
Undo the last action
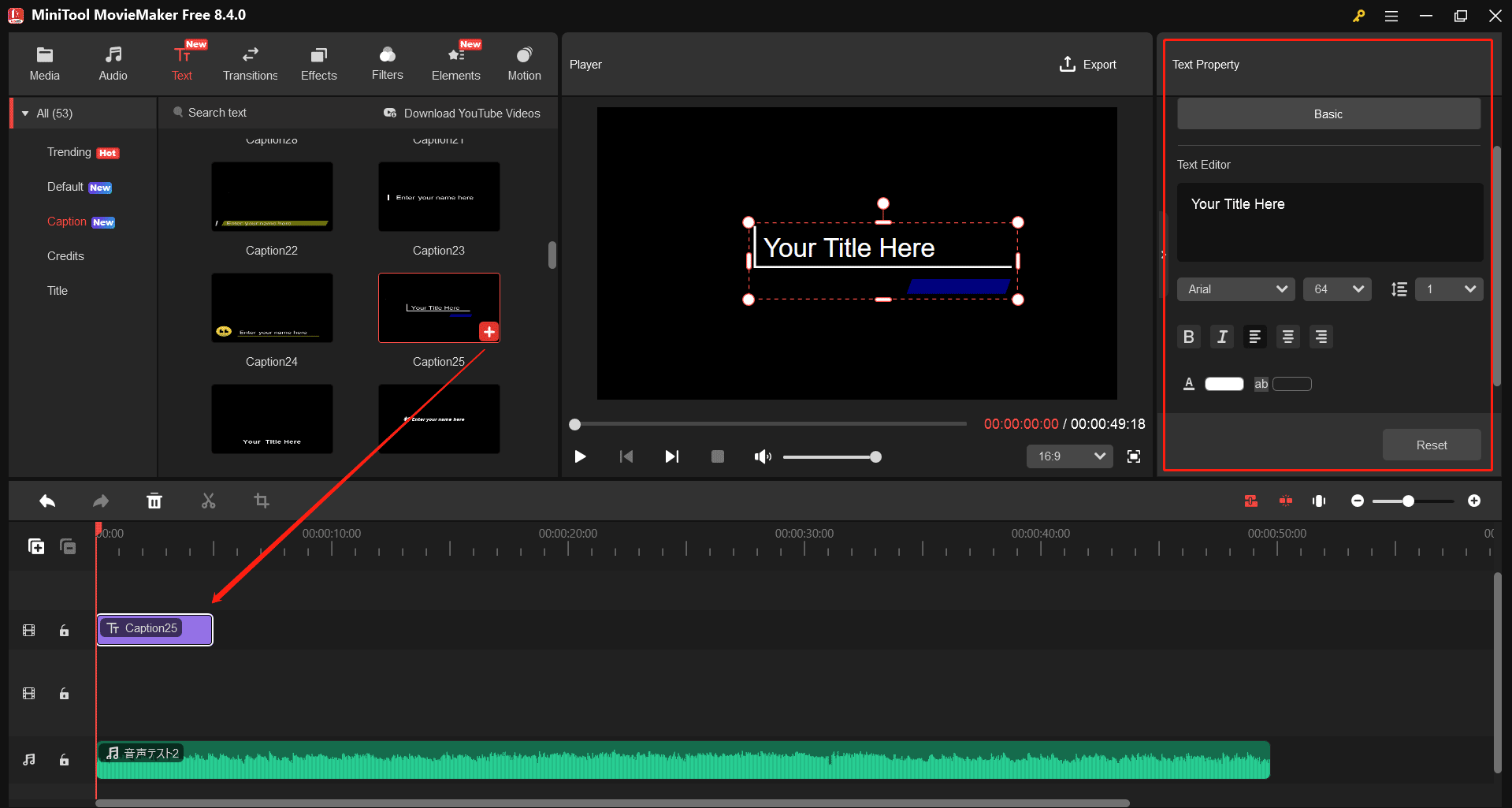[x=46, y=501]
